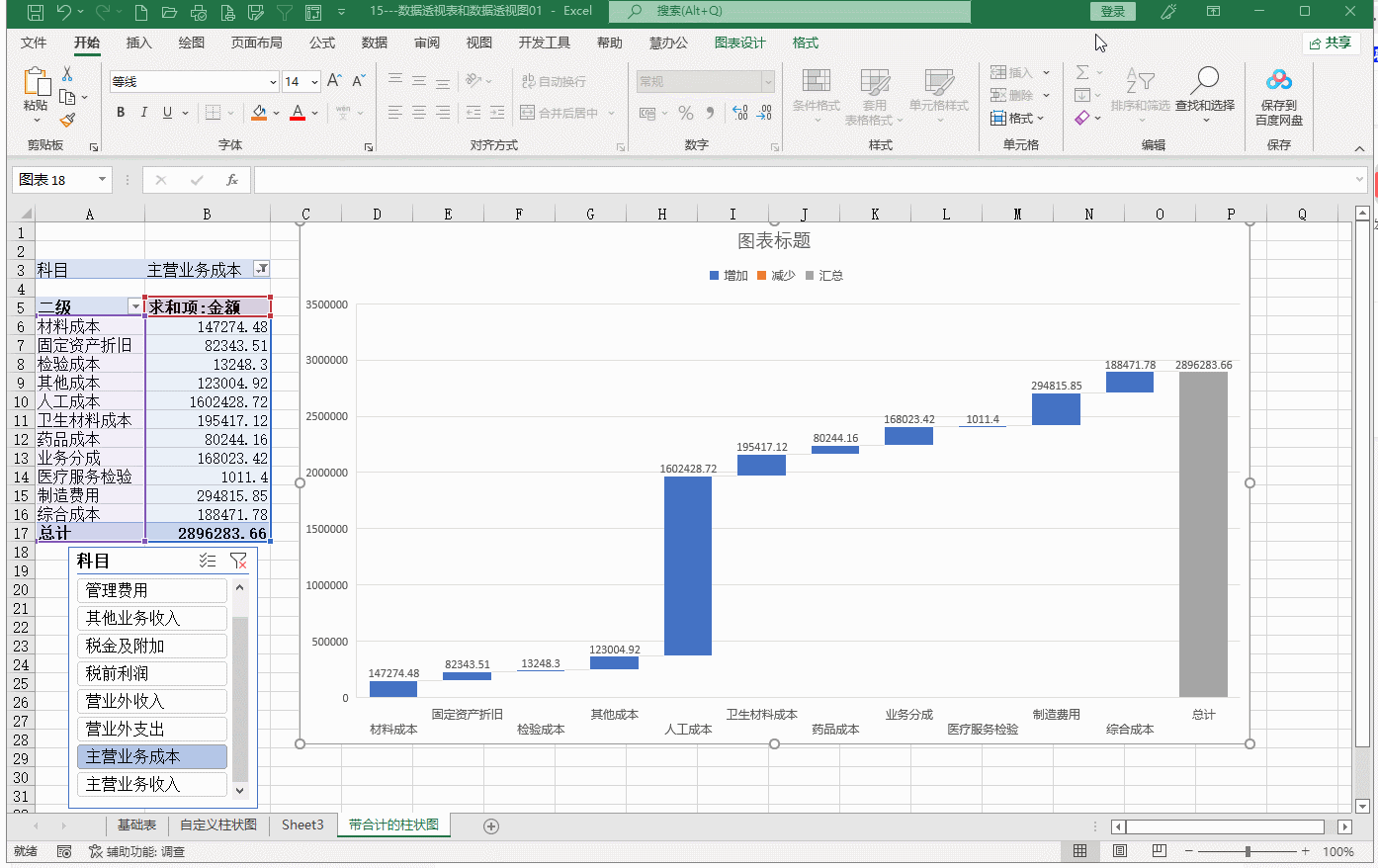This screenshot has height=868, width=1378.
Task: Open the 图表设计 ribbon tab
Action: click(x=740, y=43)
